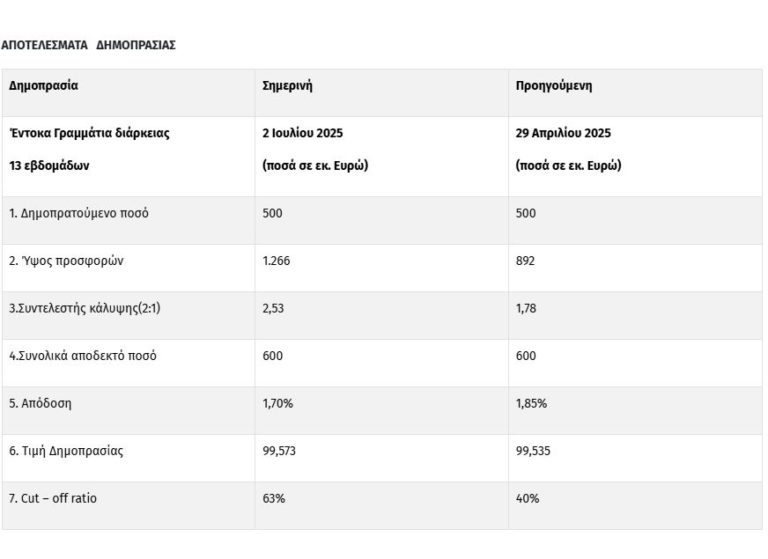Screen dimensions: 768x559
Task: Click the Cut – off ratio row label
Action: click(x=54, y=499)
